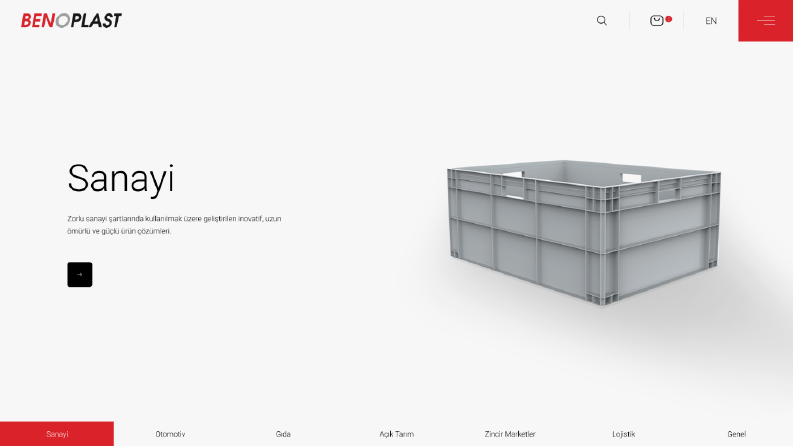Screen dimensions: 793x446
Task: Open the search magnifier icon
Action: pyautogui.click(x=601, y=21)
